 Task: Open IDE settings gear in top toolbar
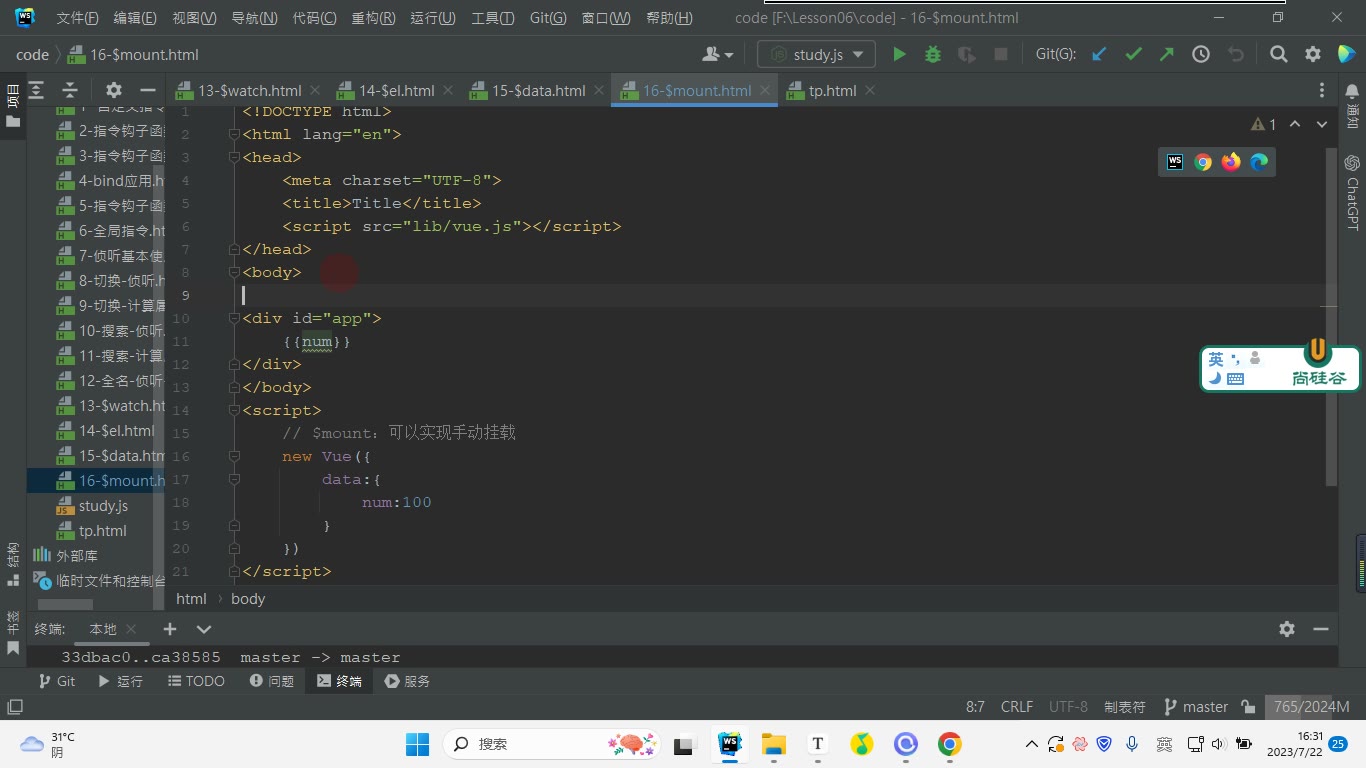(x=1313, y=55)
